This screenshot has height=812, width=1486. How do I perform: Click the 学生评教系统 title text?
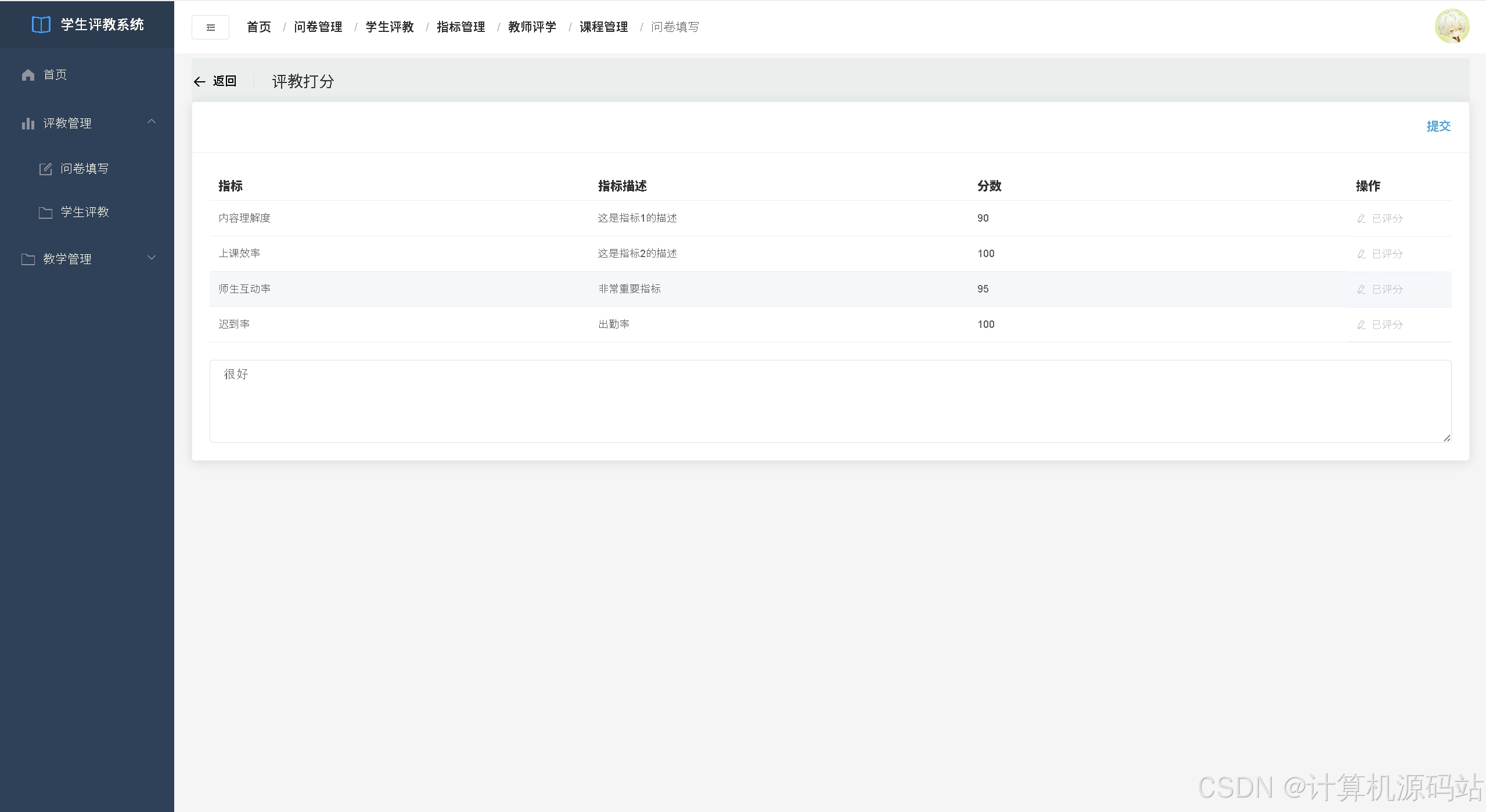[102, 25]
